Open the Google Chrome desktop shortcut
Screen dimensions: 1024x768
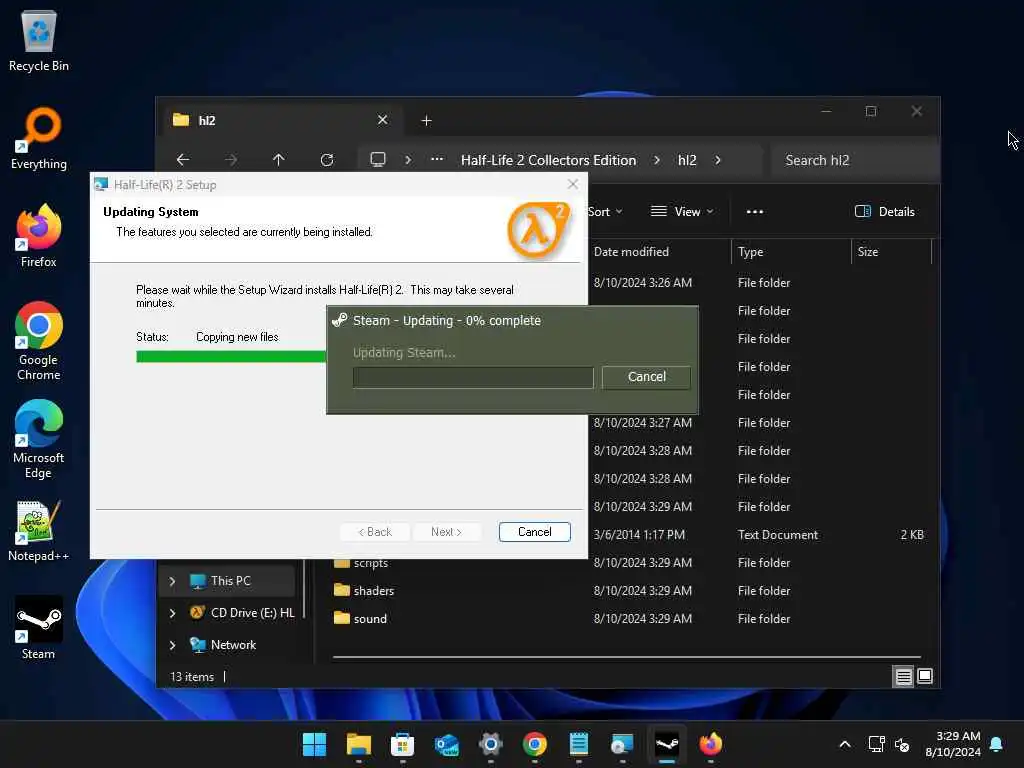pos(39,340)
